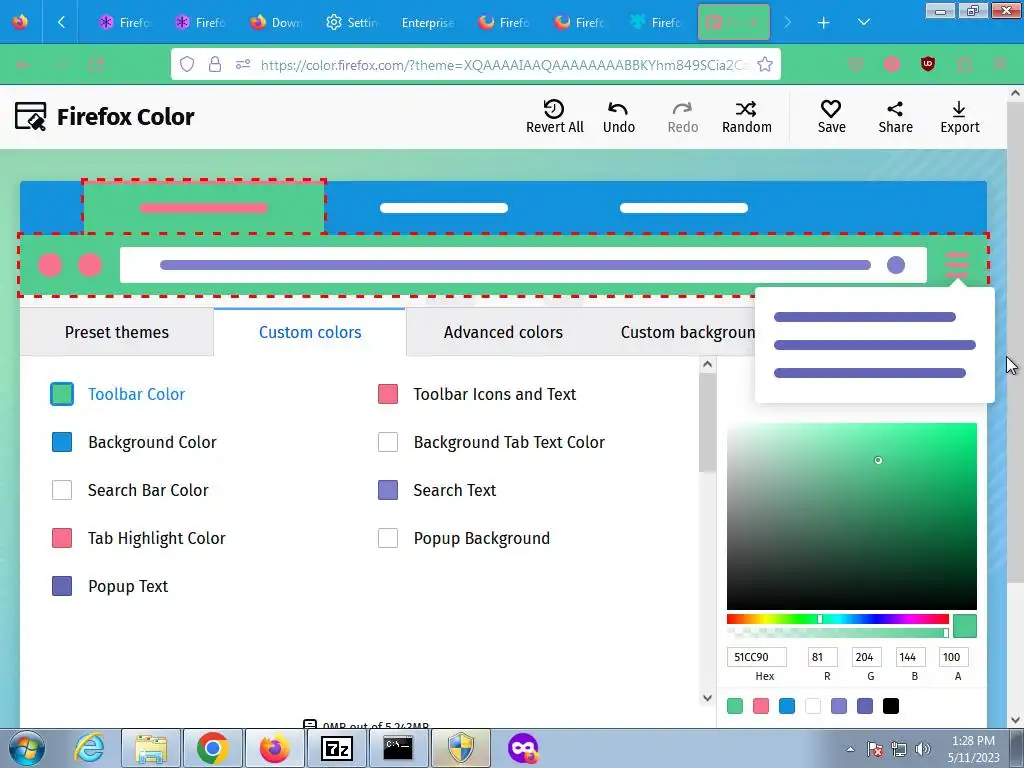Click the clock showing 1:28 PM
Image resolution: width=1024 pixels, height=768 pixels.
click(x=973, y=741)
